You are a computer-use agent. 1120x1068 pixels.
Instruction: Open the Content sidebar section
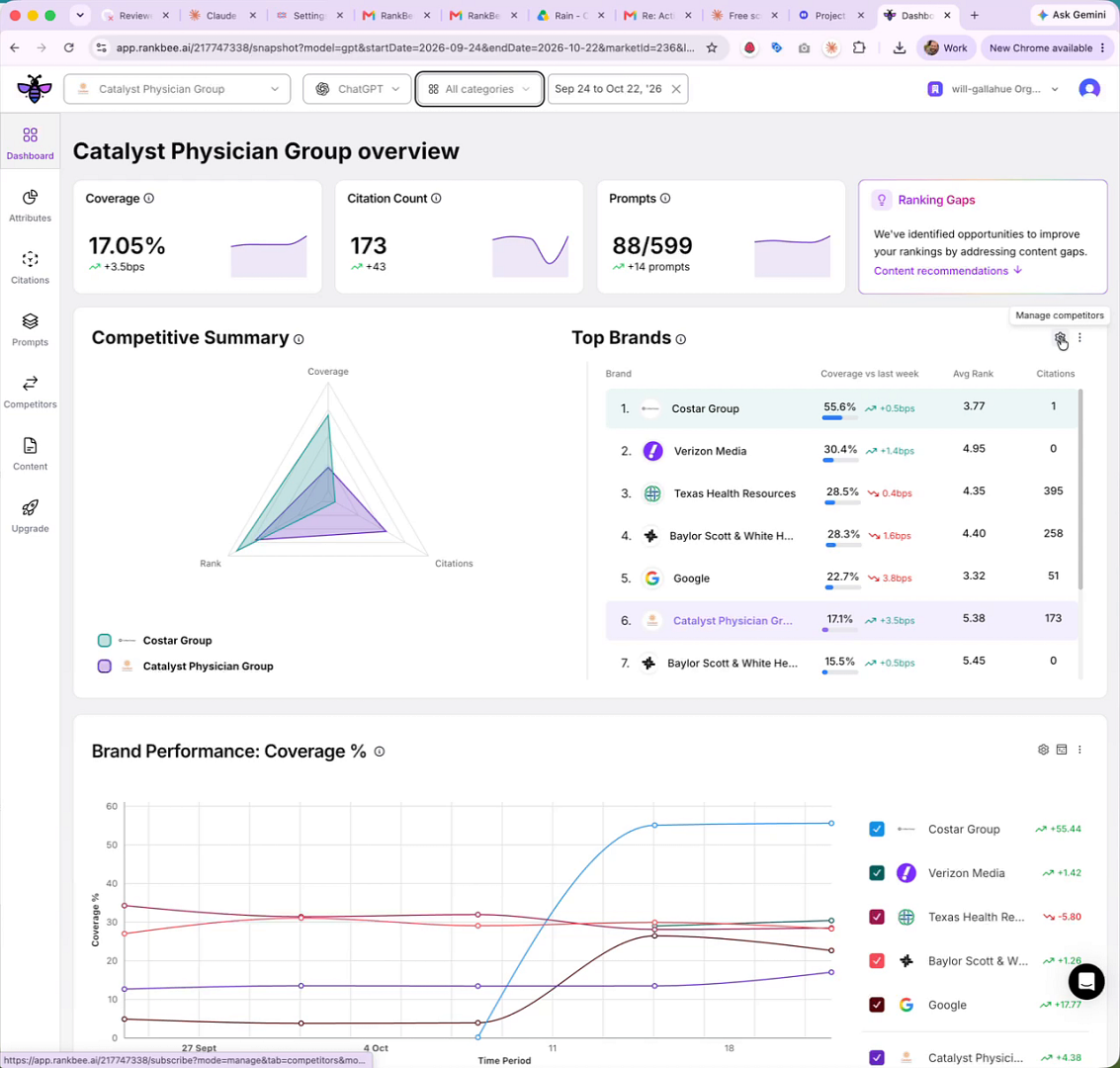tap(30, 454)
